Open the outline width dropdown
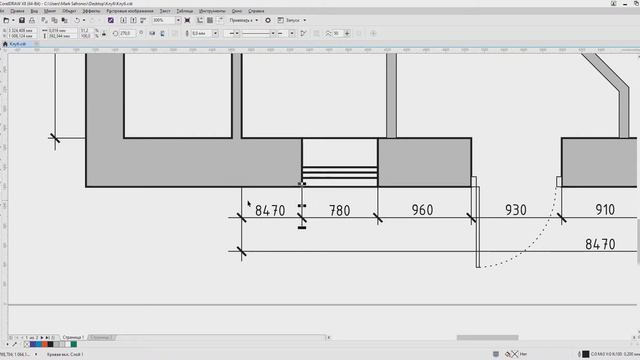 [215, 33]
